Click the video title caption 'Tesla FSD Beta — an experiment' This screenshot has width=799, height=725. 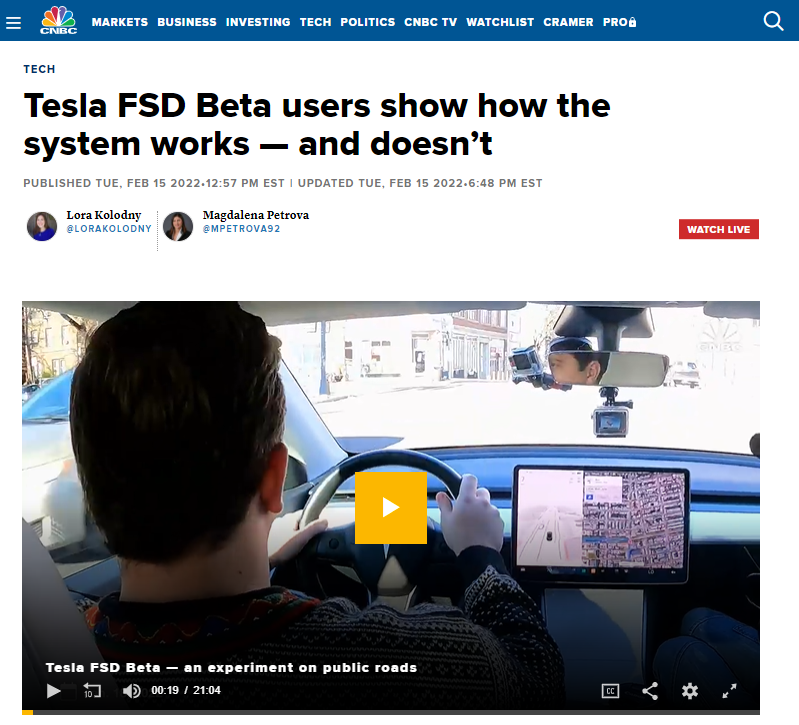[x=231, y=667]
